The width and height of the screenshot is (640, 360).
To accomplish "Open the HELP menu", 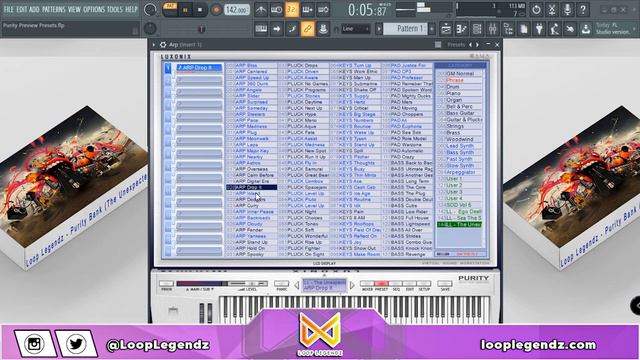I will [131, 9].
